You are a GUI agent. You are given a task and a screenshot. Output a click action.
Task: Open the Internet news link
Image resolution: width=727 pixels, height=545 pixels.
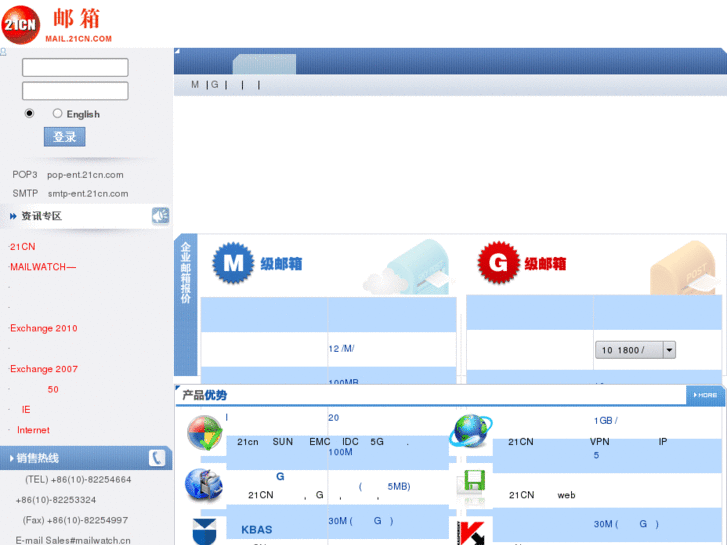point(33,430)
